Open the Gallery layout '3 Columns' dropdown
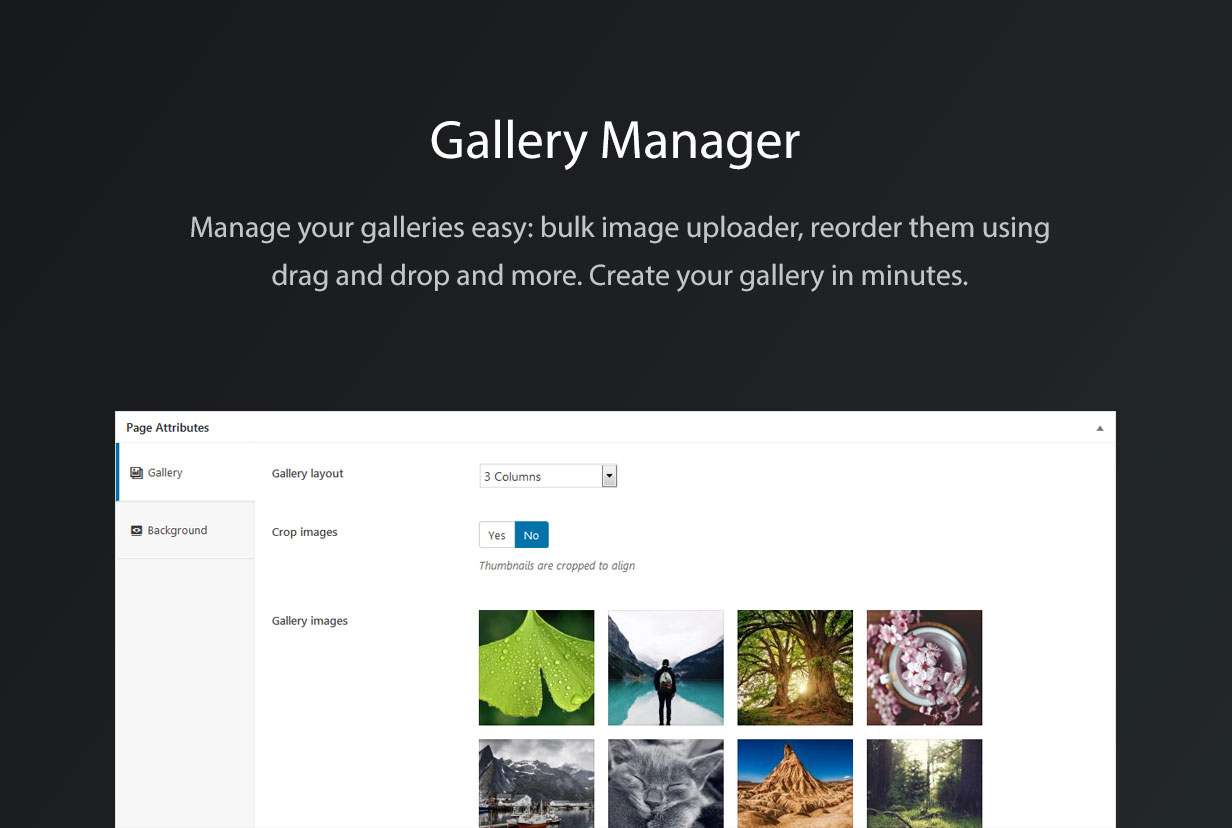1232x828 pixels. tap(540, 476)
